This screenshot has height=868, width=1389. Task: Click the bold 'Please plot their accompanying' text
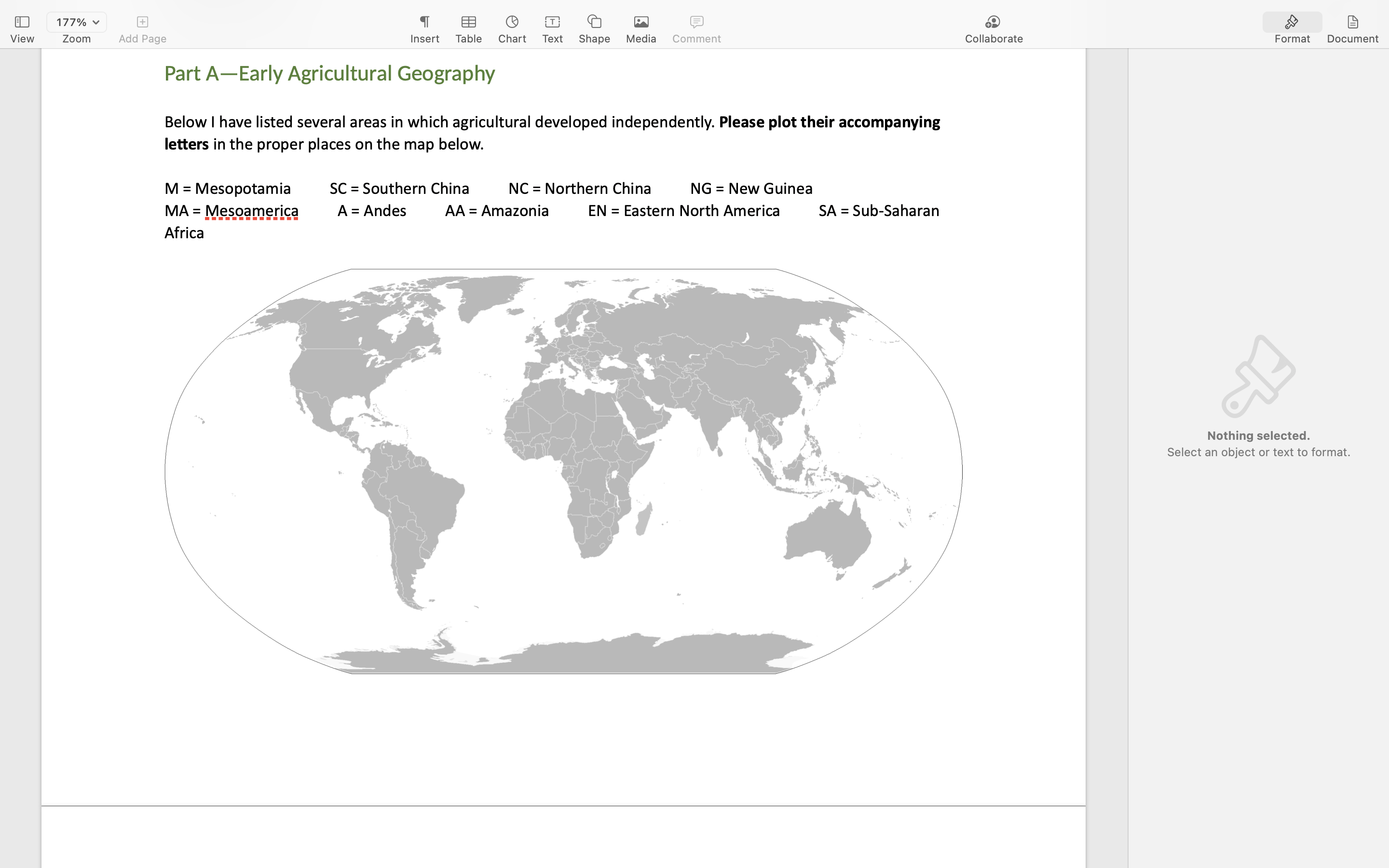pos(829,122)
